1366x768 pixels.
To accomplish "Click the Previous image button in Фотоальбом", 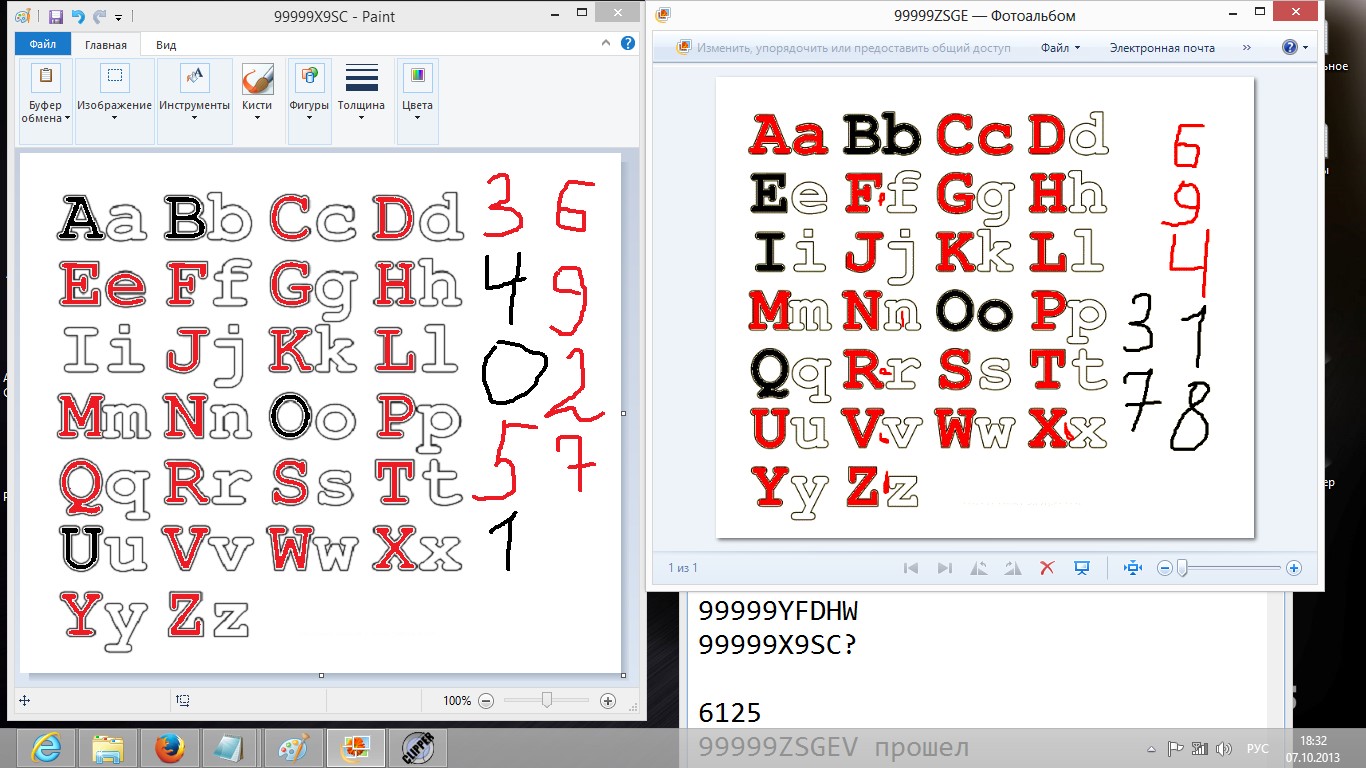I will click(x=911, y=568).
